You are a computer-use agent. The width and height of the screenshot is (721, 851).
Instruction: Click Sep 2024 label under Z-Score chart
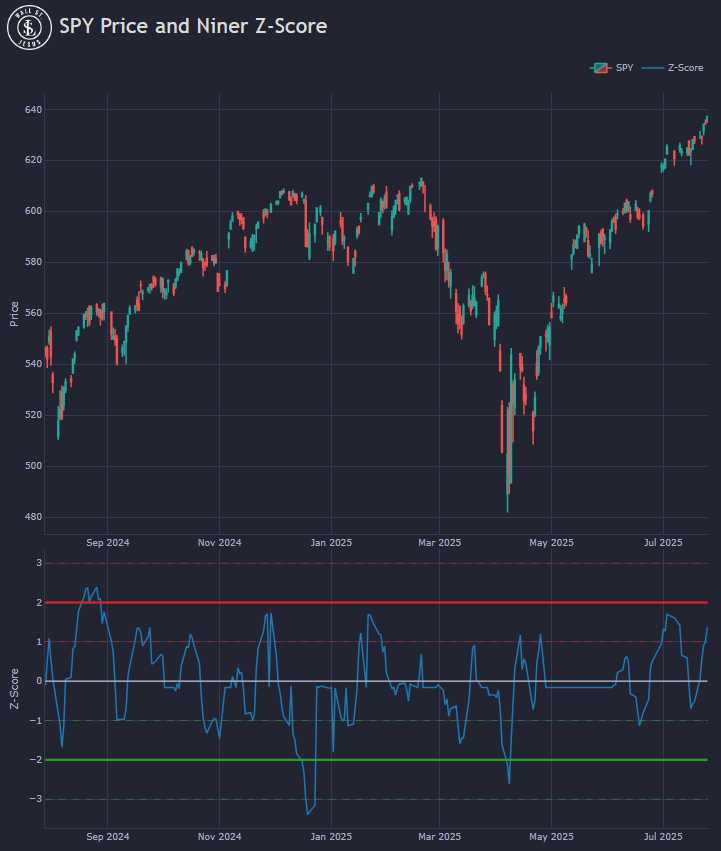point(107,837)
